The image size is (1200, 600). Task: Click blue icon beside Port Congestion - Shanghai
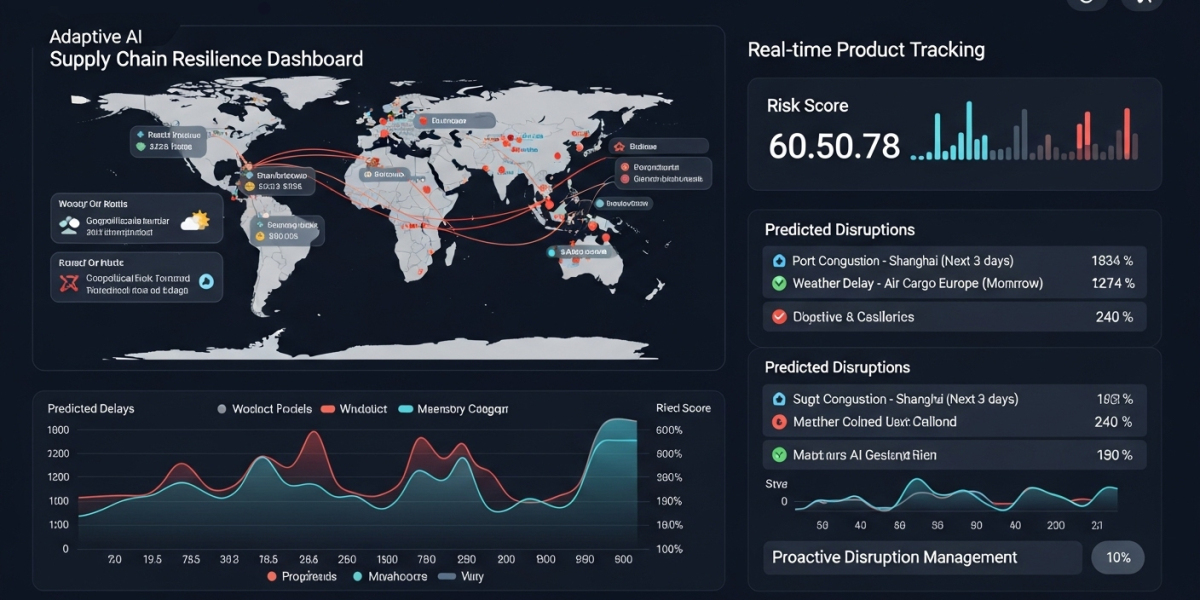click(x=779, y=260)
